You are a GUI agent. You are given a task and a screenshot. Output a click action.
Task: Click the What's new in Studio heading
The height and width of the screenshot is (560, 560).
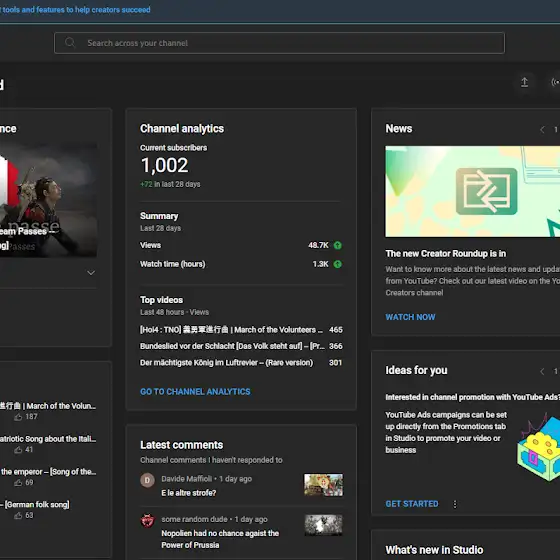[434, 550]
